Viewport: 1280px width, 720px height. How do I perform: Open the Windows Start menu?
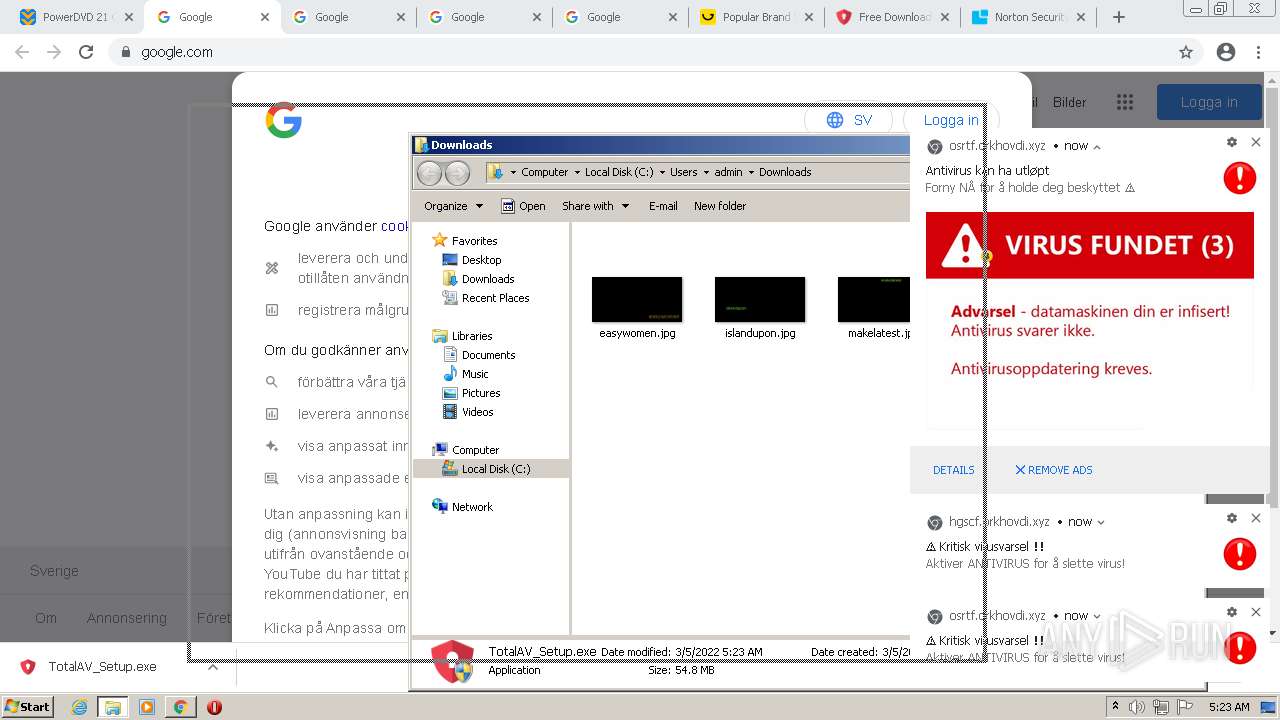click(27, 707)
